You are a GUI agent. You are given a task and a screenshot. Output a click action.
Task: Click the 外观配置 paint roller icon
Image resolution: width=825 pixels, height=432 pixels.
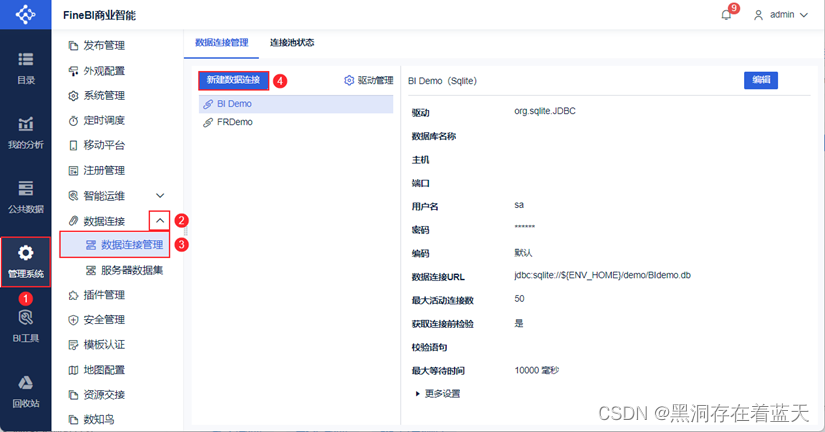click(73, 71)
